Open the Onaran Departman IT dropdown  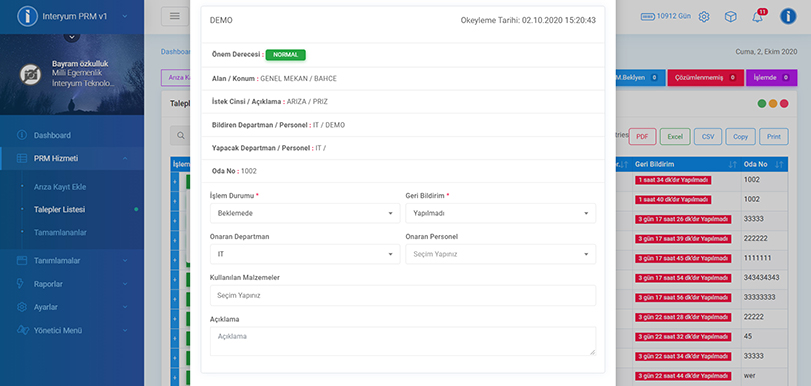click(305, 254)
